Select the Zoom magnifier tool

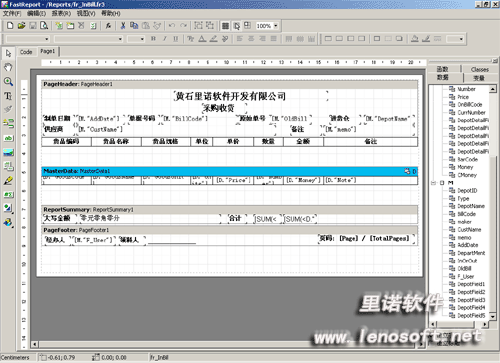pyautogui.click(x=8, y=81)
